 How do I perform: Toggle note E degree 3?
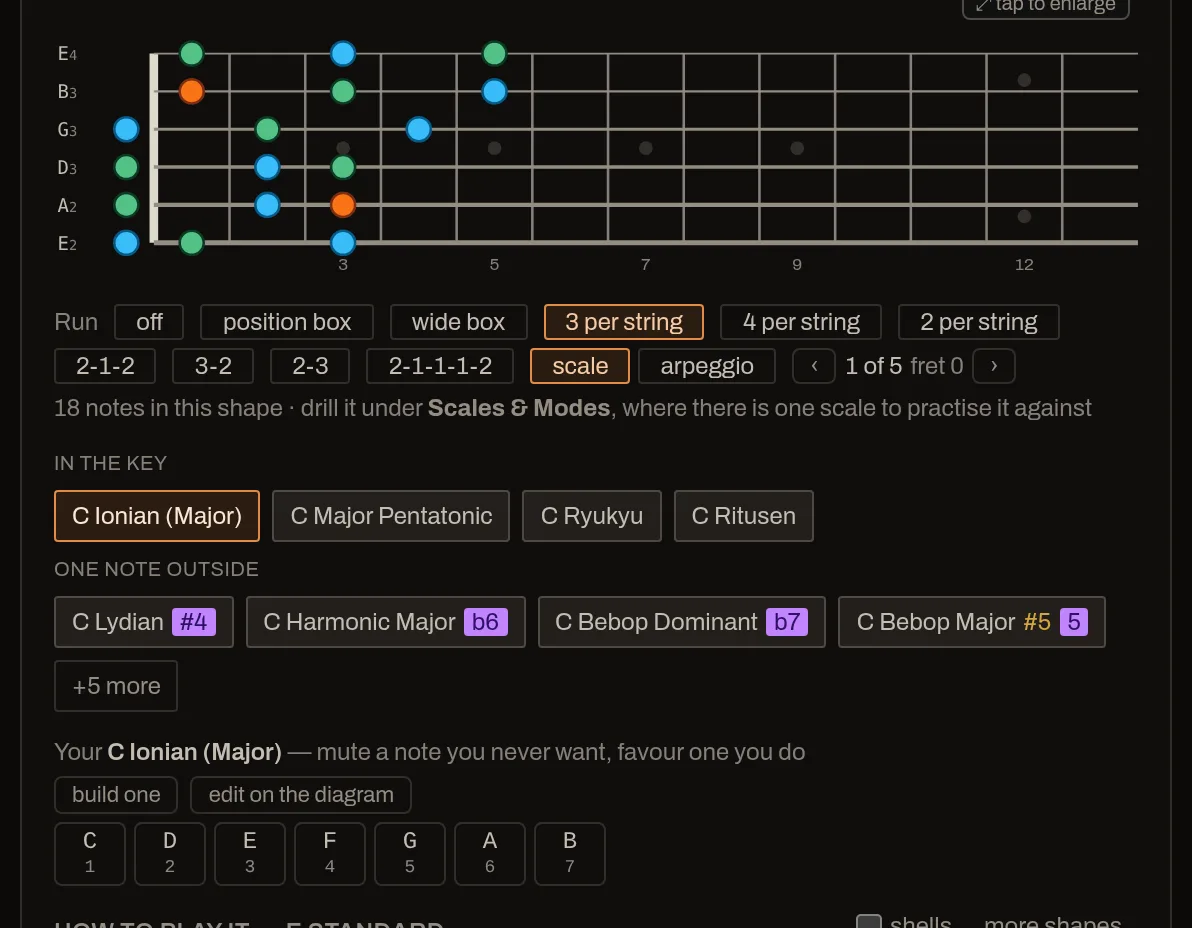[249, 854]
